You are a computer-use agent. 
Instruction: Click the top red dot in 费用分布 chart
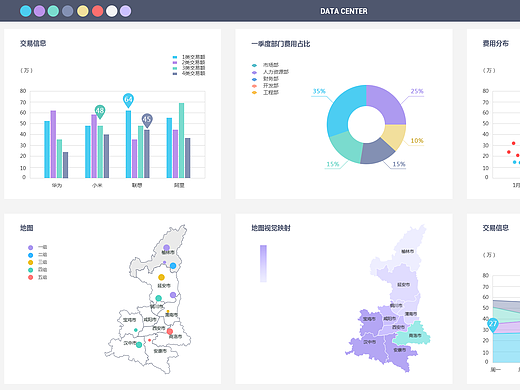click(514, 143)
